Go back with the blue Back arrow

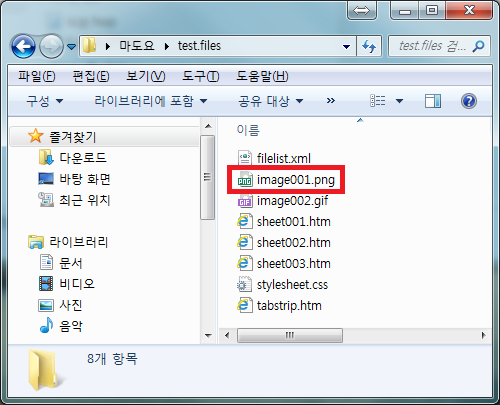tap(23, 46)
